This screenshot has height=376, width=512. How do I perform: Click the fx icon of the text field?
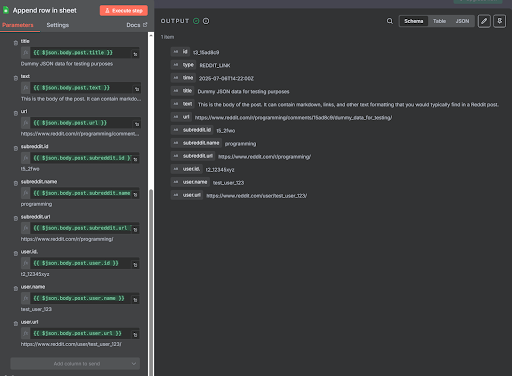pos(26,88)
